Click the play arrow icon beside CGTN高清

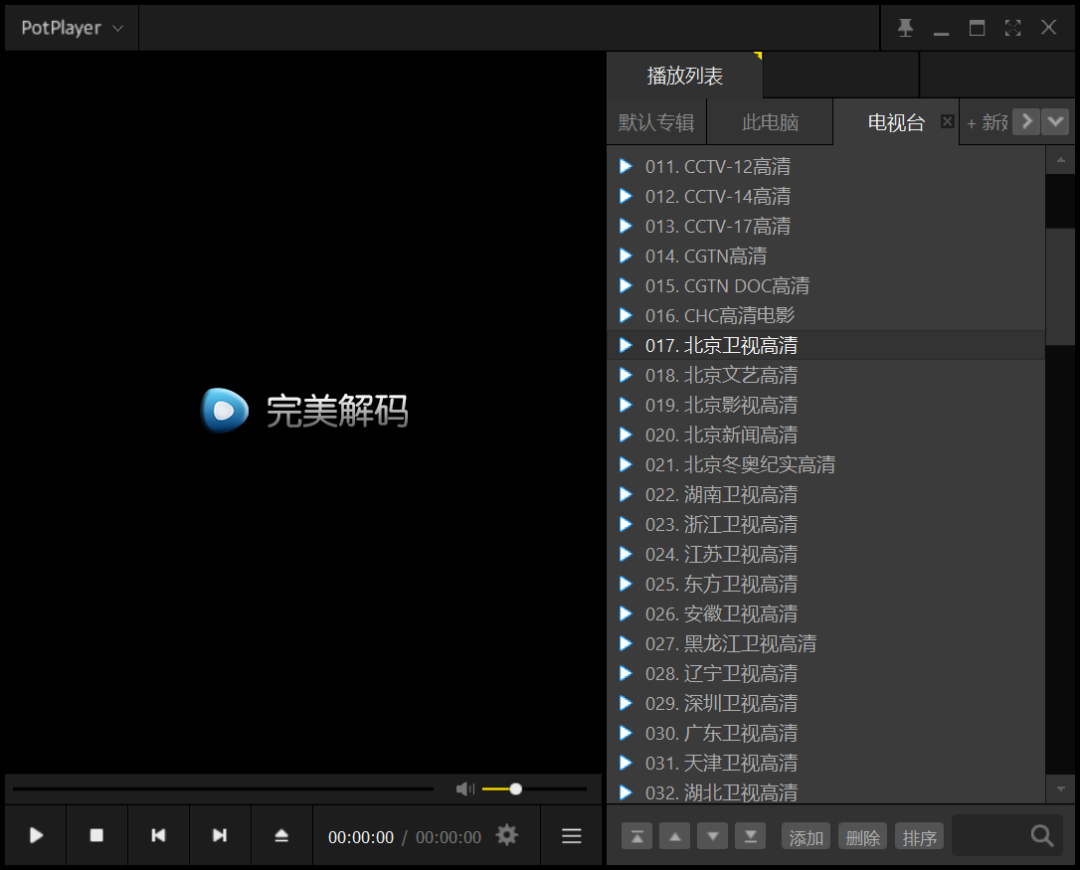625,256
